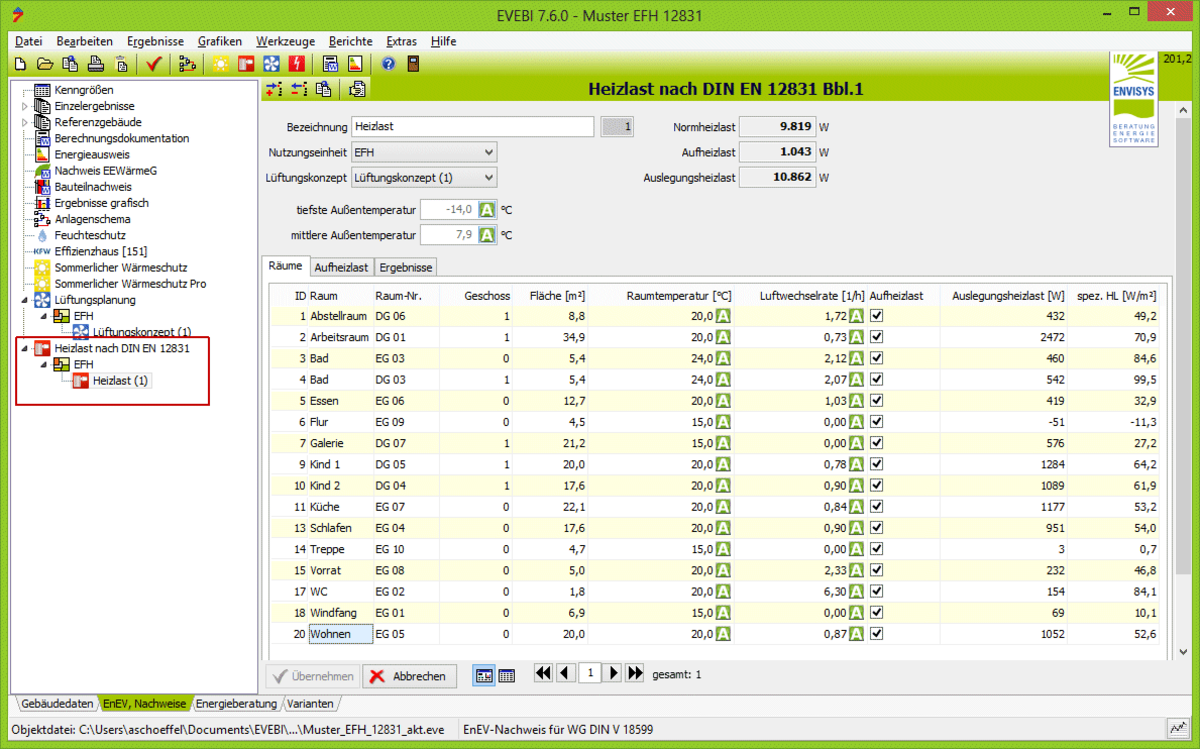This screenshot has height=749, width=1200.
Task: Toggle the Aufheizlast checkbox for Wohnen
Action: tap(877, 634)
